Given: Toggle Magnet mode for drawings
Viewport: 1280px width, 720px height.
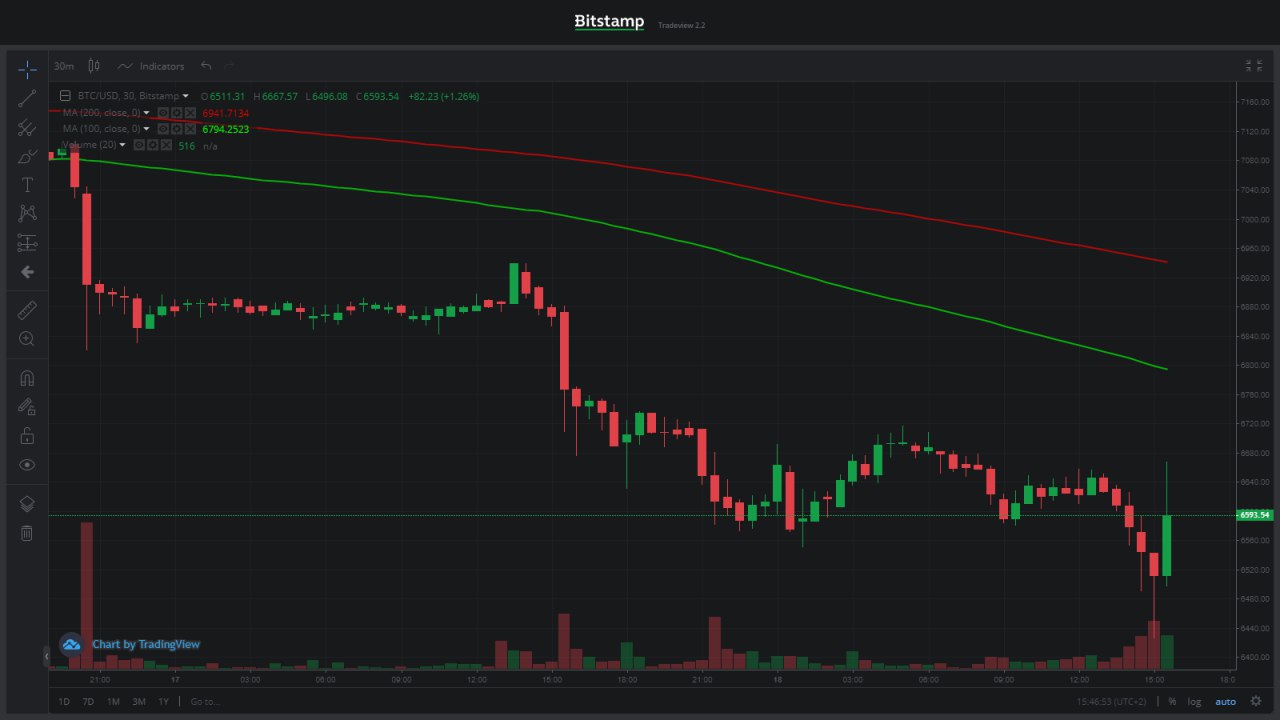Looking at the screenshot, I should point(27,378).
